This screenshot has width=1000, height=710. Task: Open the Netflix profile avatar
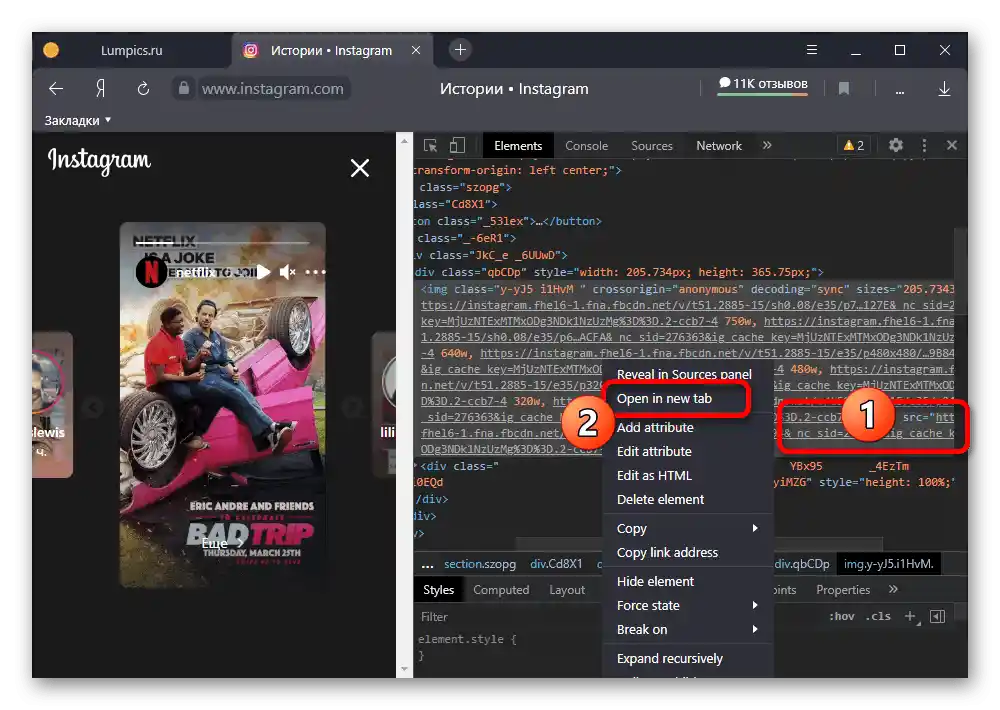(x=151, y=272)
